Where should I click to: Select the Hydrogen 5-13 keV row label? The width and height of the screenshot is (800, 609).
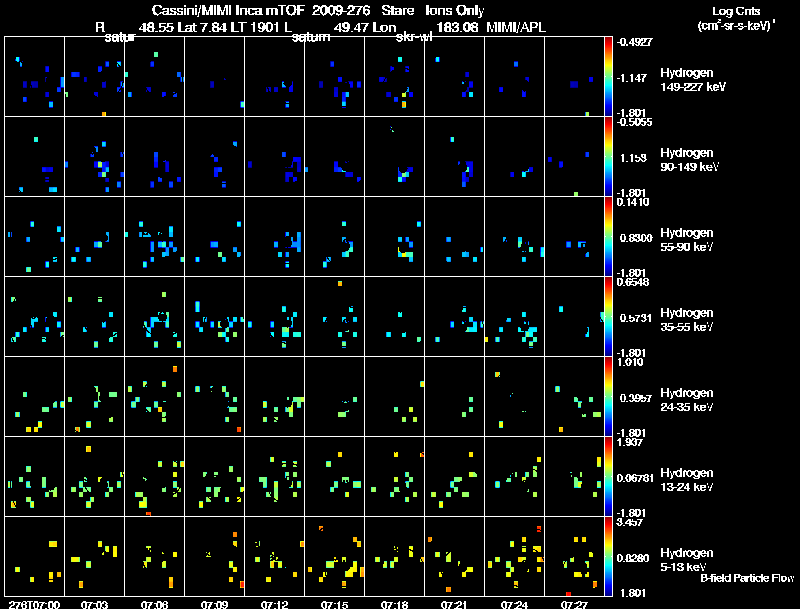pyautogui.click(x=686, y=560)
